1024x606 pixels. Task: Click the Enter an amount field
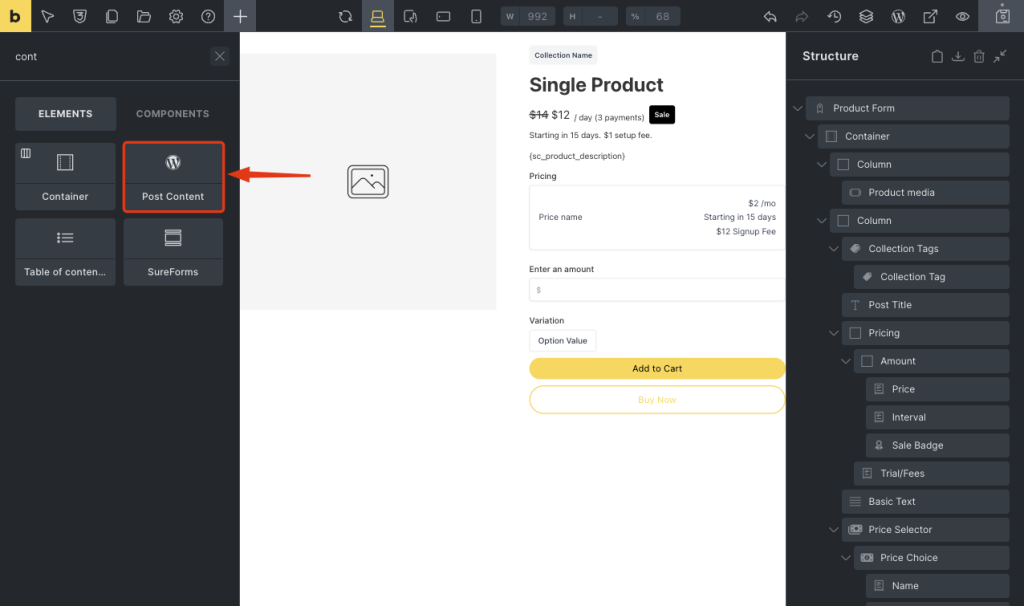tap(657, 290)
